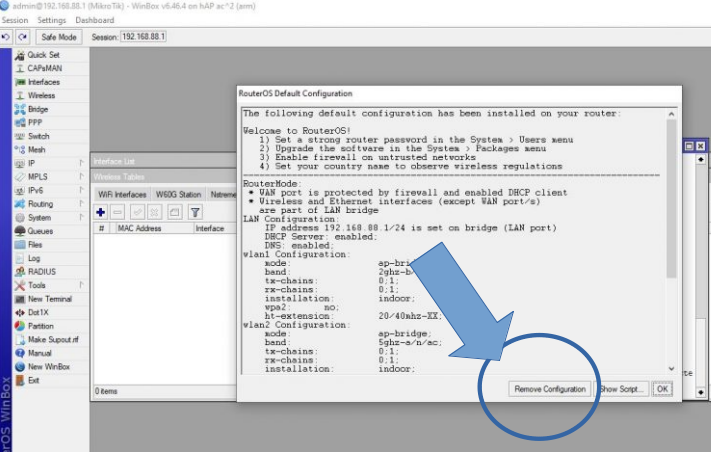
Task: Open Quick Set in sidebar
Action: [42, 54]
